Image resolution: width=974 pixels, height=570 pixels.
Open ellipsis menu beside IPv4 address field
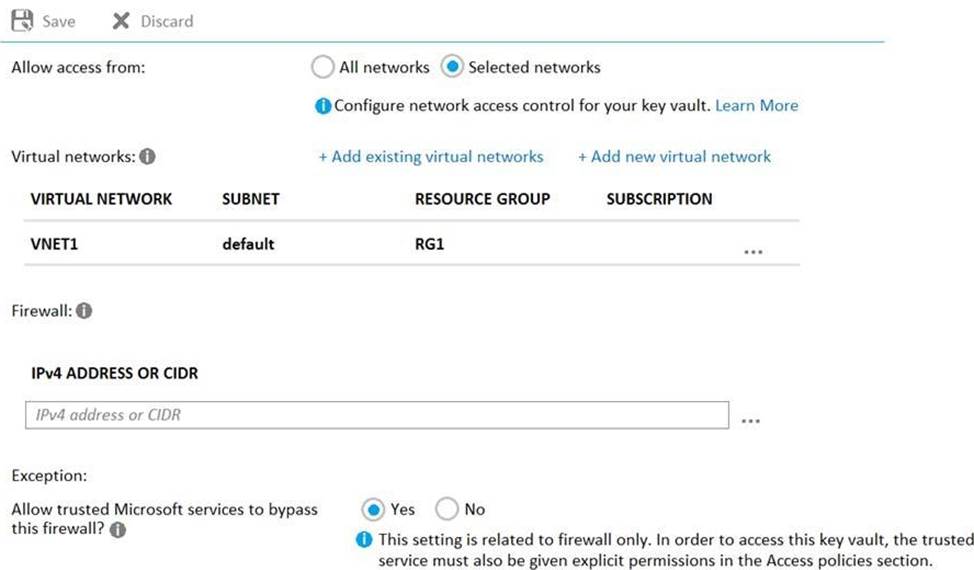tap(750, 420)
